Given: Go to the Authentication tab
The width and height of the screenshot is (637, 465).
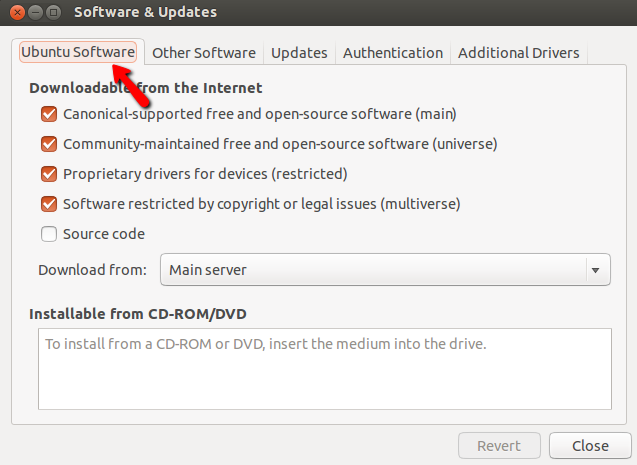Looking at the screenshot, I should tap(393, 53).
